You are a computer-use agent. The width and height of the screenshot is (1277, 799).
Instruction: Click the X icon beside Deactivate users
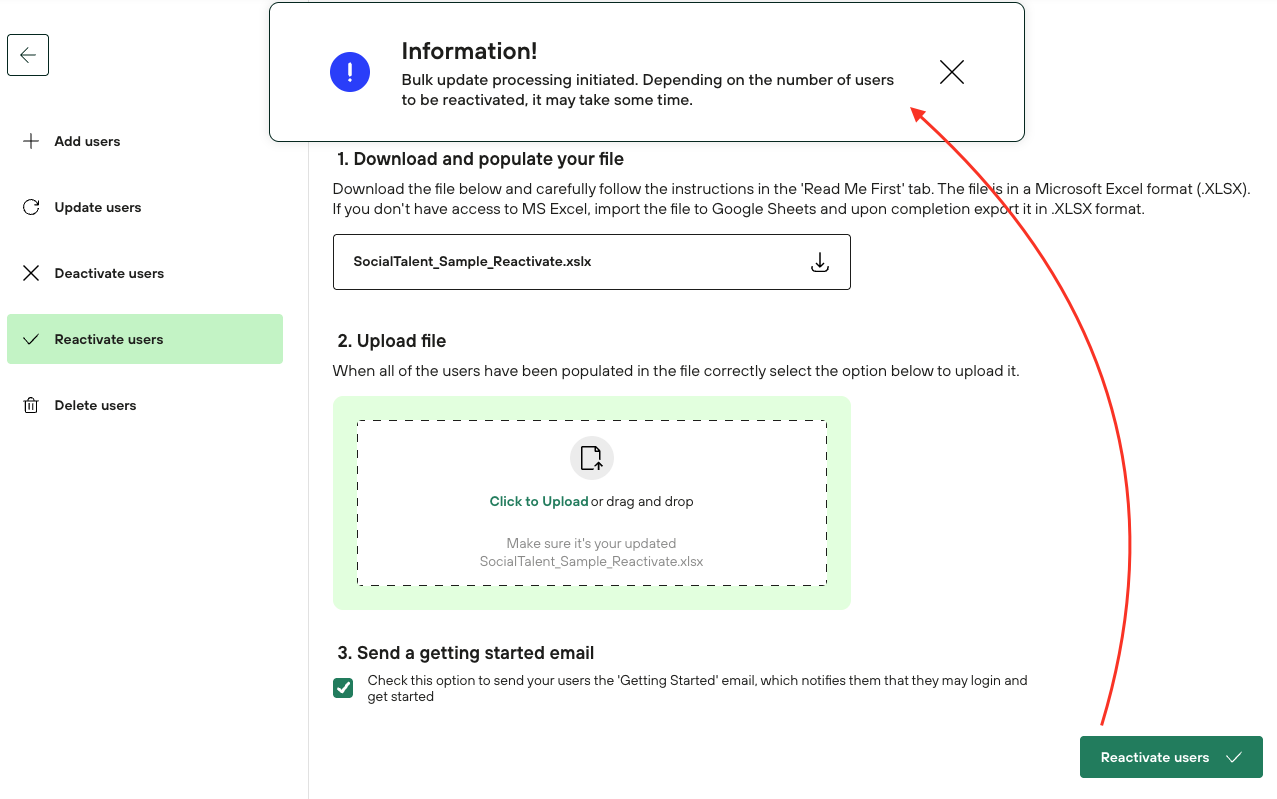pyautogui.click(x=31, y=273)
